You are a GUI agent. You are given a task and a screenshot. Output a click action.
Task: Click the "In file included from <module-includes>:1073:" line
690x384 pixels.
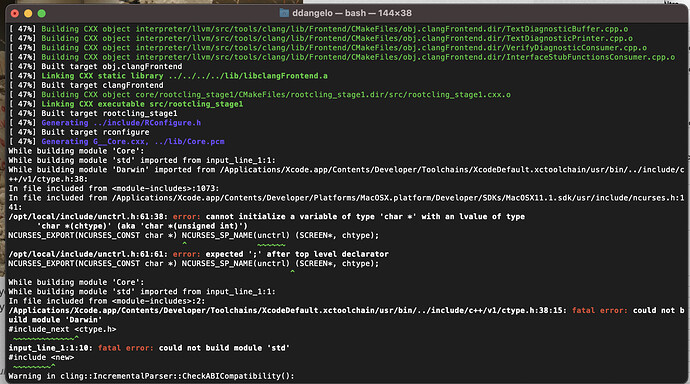[x=114, y=188]
